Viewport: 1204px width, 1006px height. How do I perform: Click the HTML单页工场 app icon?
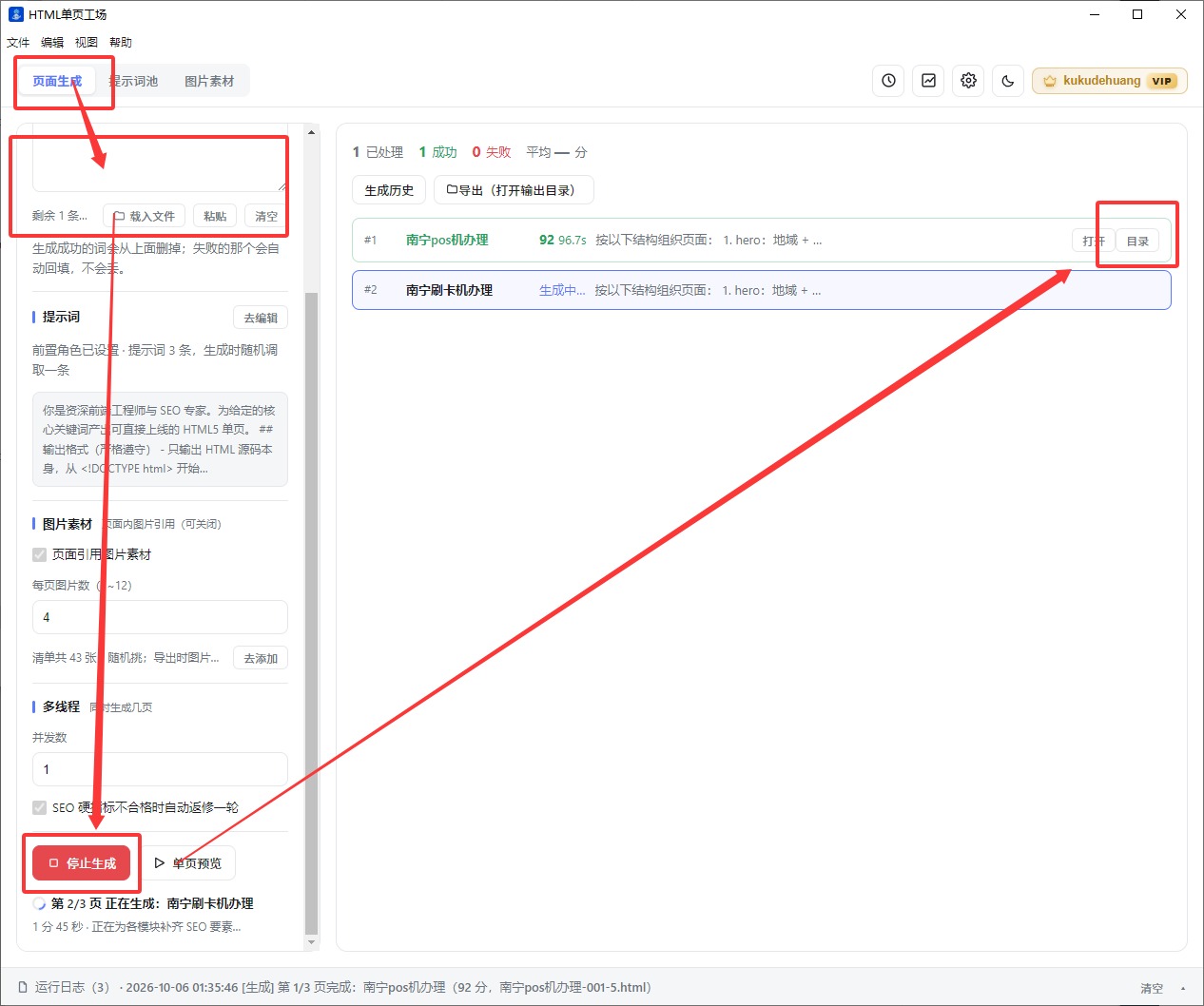tap(15, 14)
